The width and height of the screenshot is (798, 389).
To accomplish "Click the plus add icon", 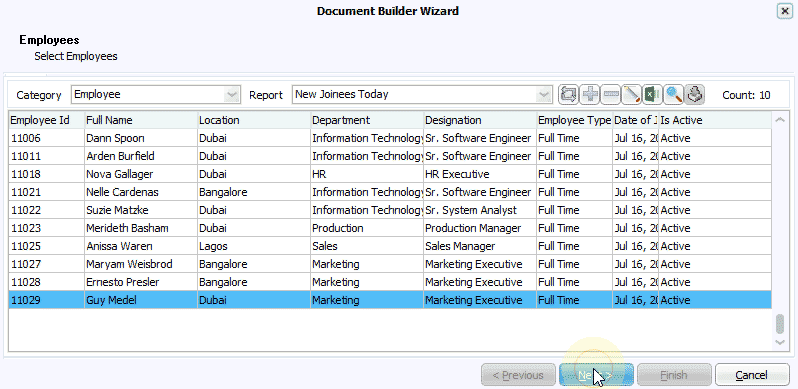I will [x=589, y=94].
